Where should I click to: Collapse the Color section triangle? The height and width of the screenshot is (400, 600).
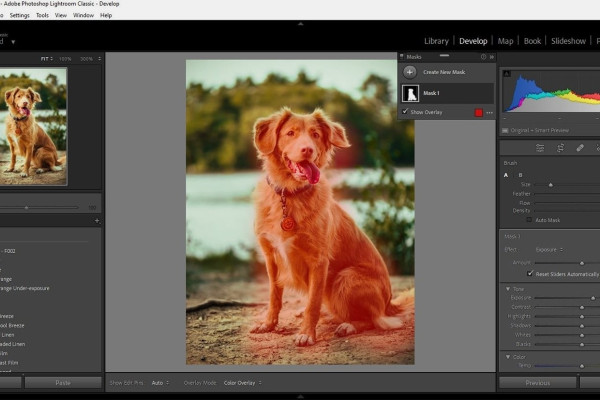coord(508,357)
